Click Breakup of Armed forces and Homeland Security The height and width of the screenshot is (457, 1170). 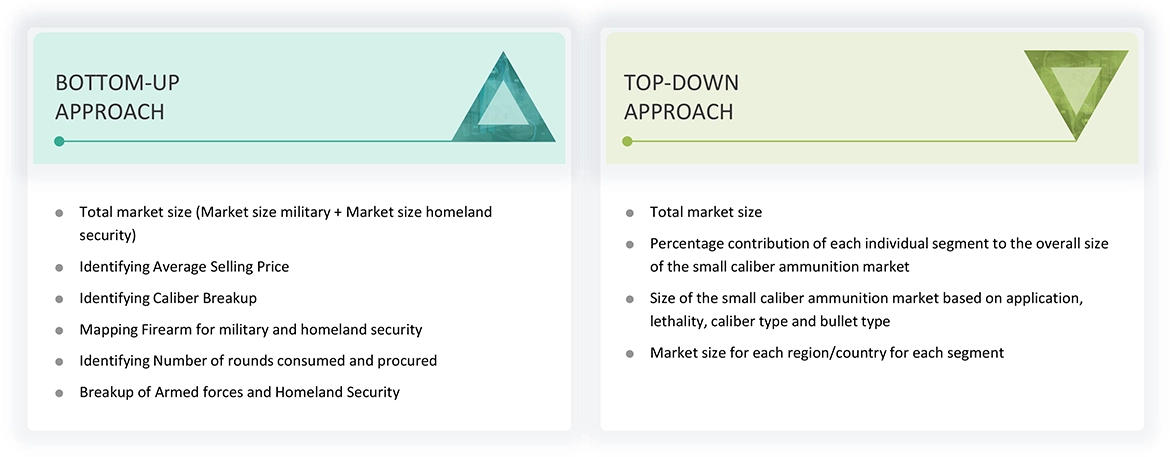[x=239, y=392]
